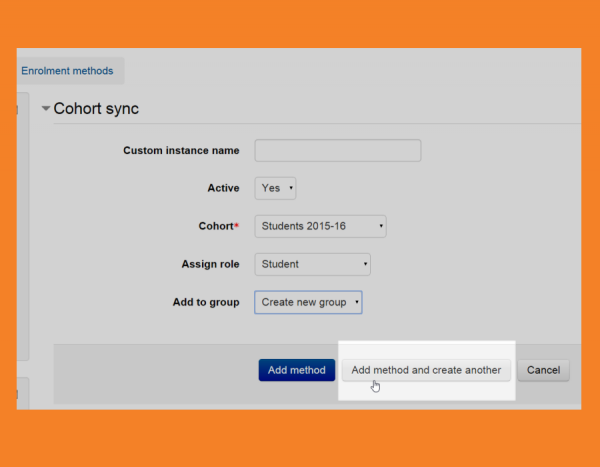Open the Add to group dropdown

pos(308,302)
